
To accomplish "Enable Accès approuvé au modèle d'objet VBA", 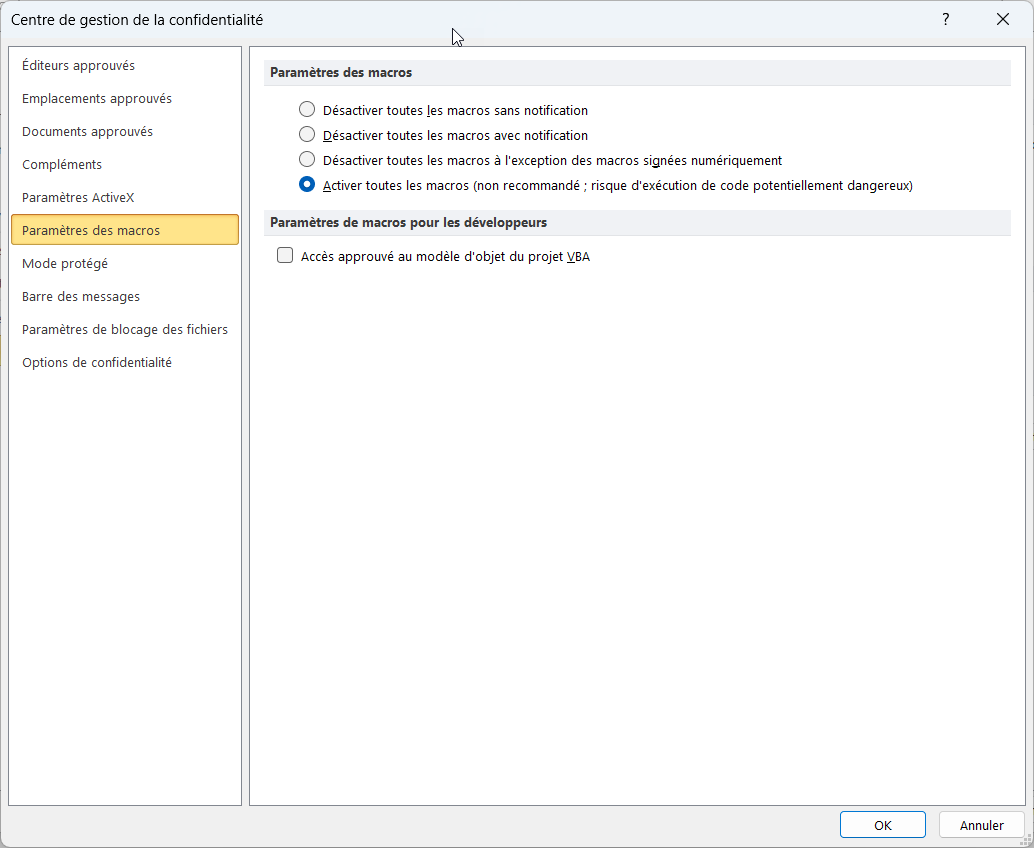I will point(285,256).
